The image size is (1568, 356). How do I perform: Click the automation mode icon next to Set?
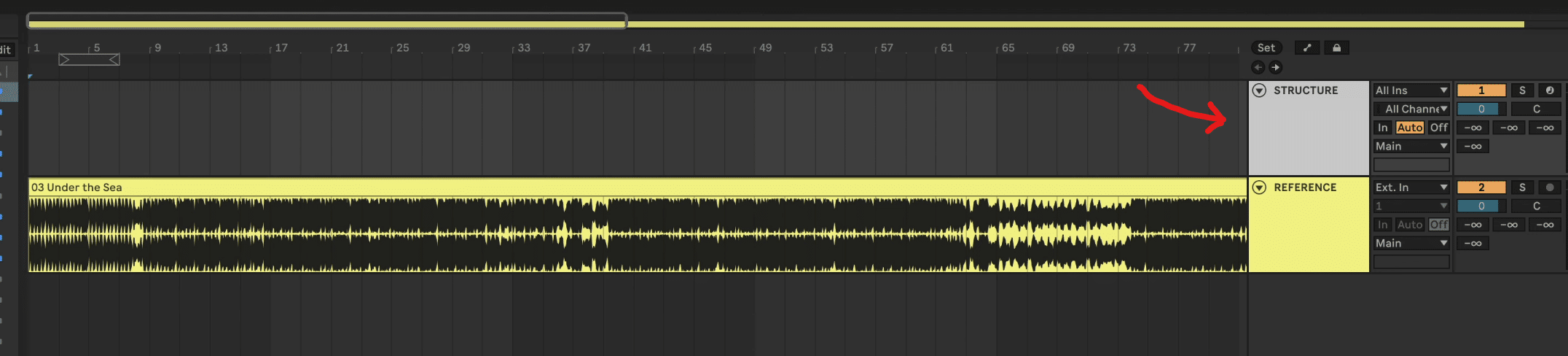coord(1307,47)
